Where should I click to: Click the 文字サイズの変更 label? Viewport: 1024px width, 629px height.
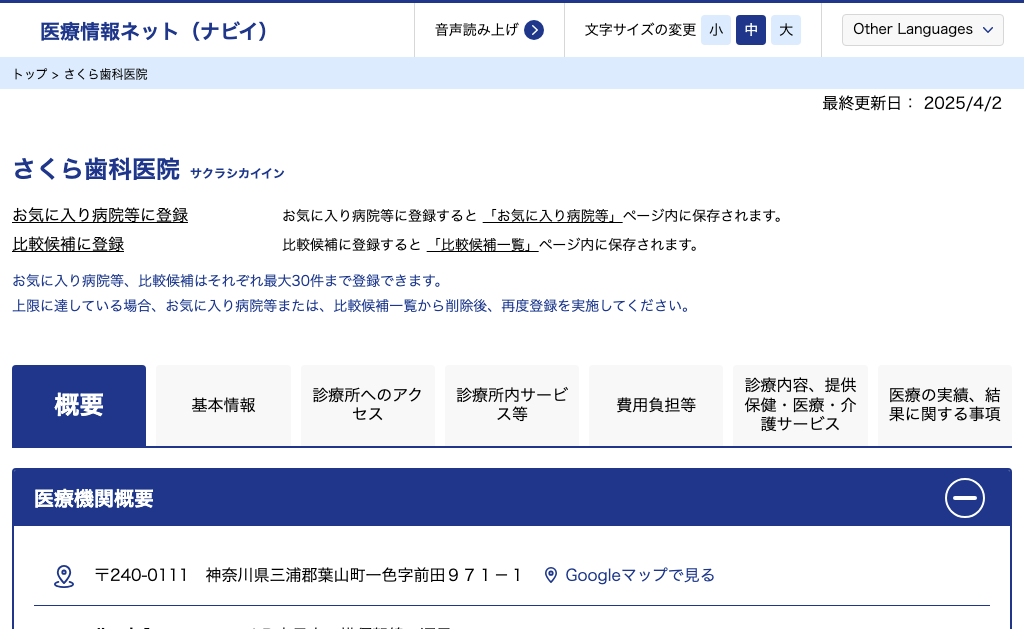pos(640,30)
